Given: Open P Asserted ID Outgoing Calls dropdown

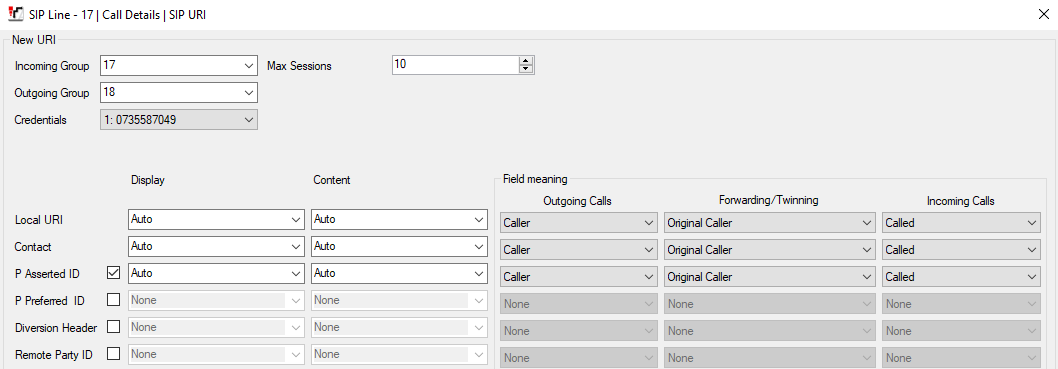Looking at the screenshot, I should 579,277.
